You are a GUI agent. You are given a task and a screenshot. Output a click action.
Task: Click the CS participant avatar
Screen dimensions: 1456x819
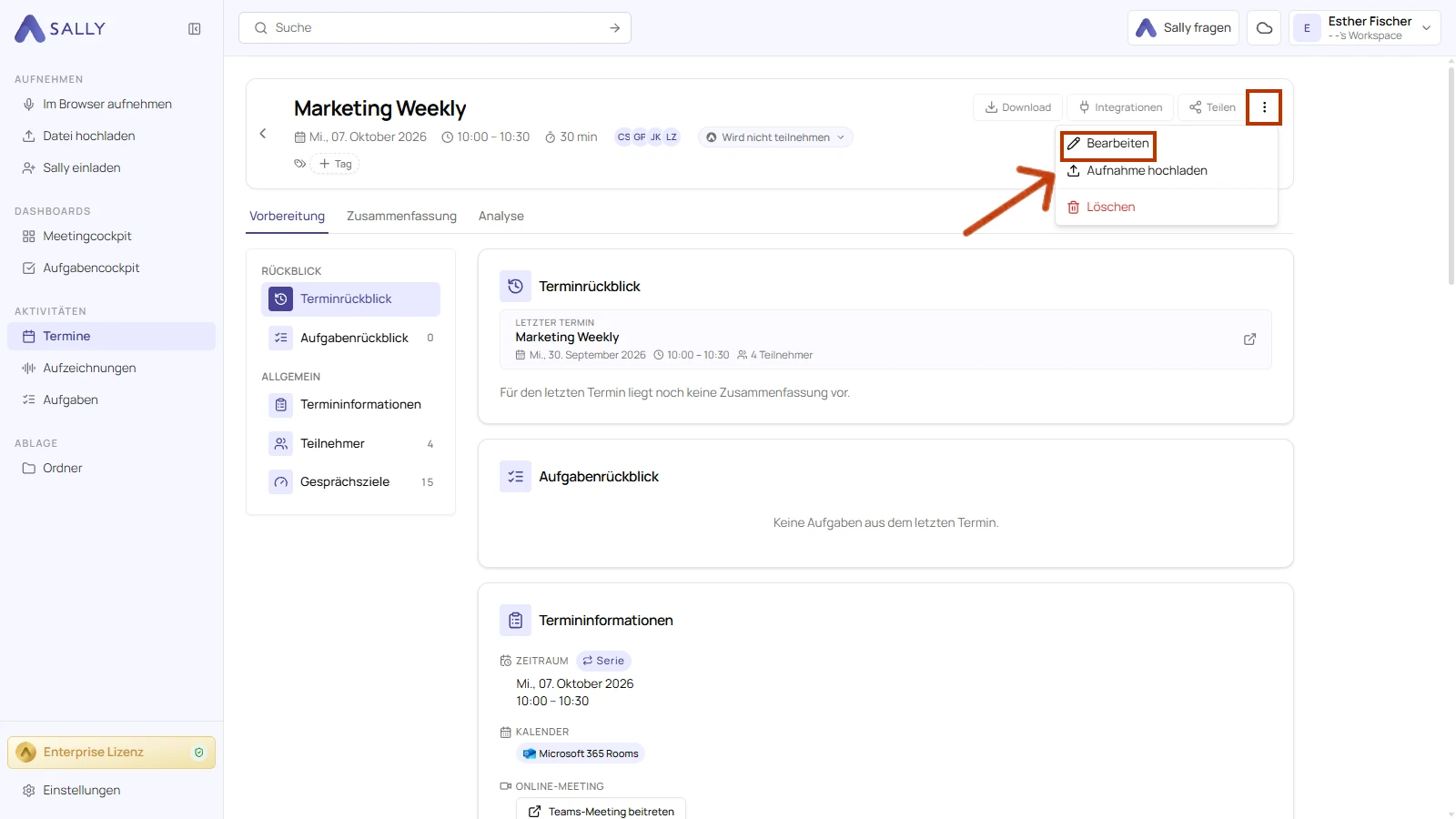pos(623,137)
